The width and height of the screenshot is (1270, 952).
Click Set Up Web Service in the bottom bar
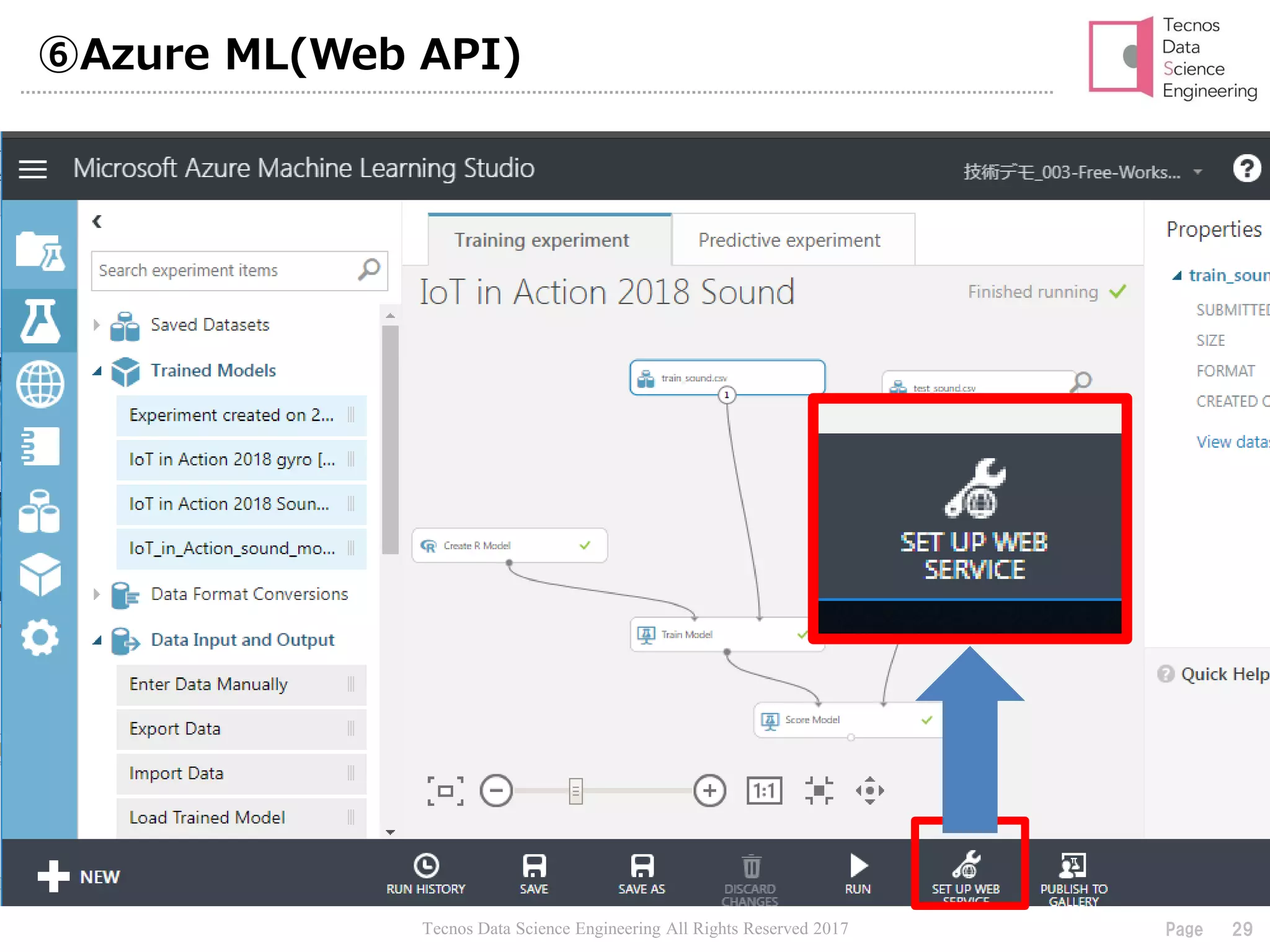(x=966, y=876)
